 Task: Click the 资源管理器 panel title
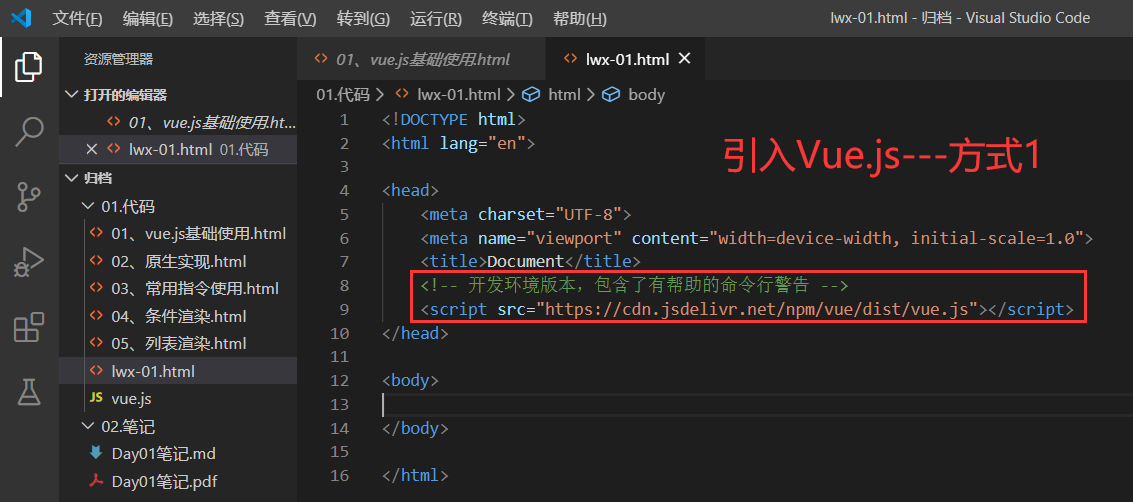point(119,59)
